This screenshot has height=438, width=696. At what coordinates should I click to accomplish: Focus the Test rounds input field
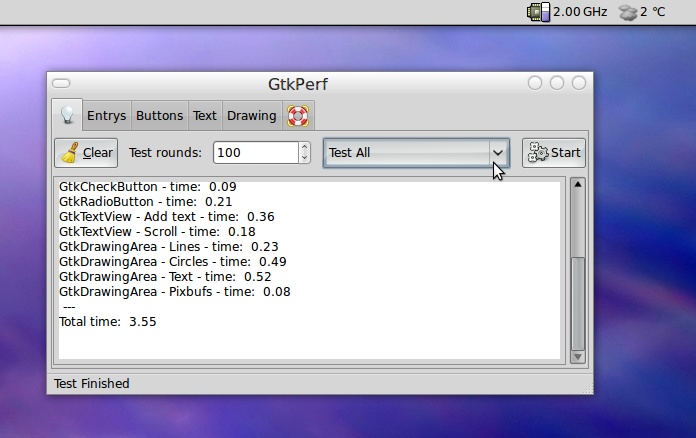(x=256, y=153)
